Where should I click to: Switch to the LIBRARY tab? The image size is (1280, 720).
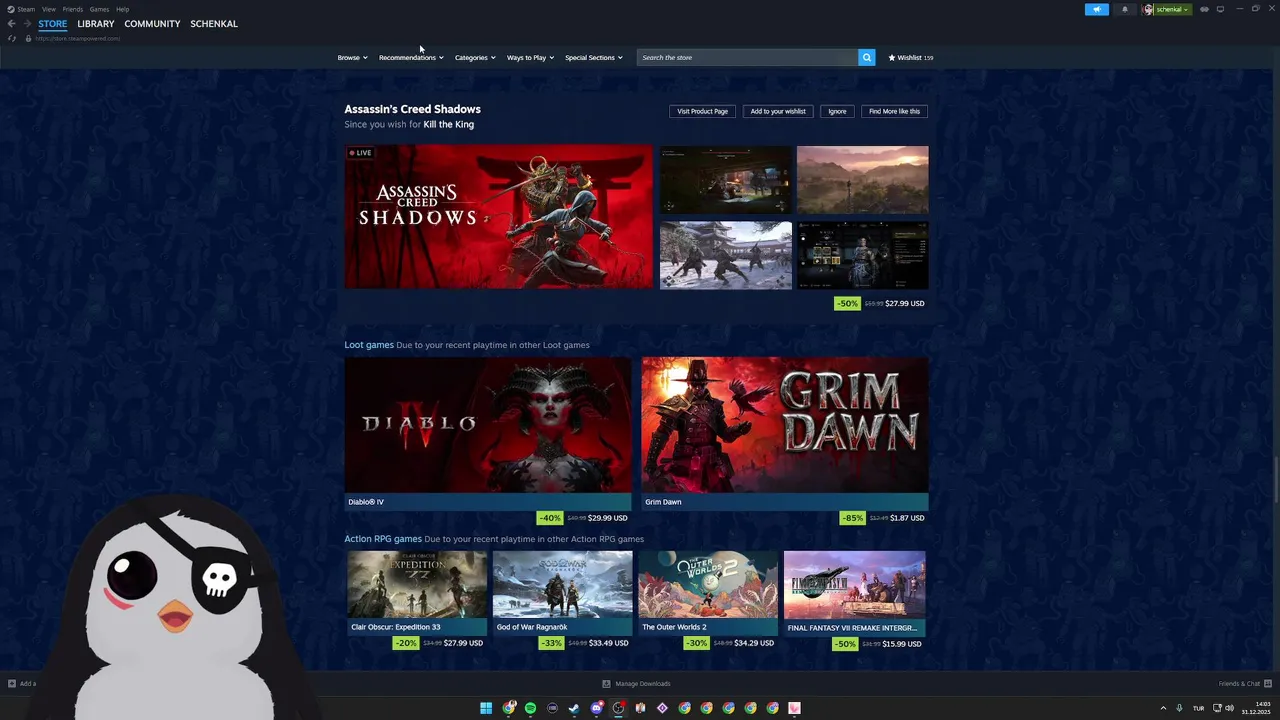coord(96,24)
